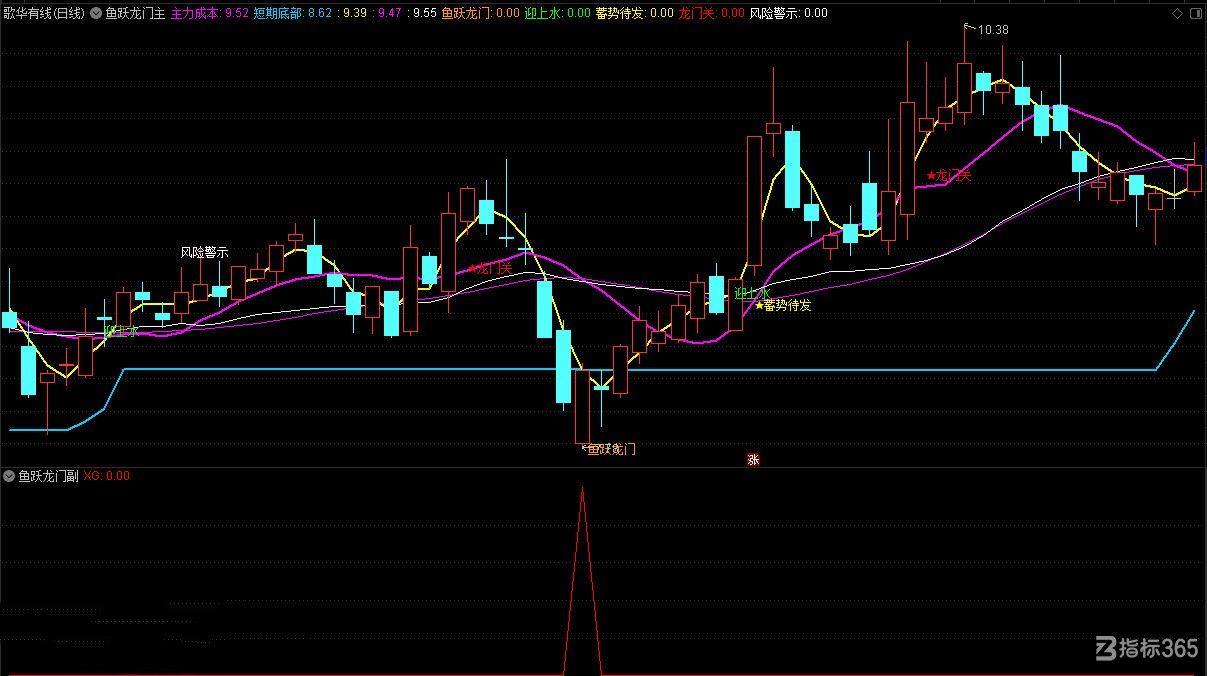This screenshot has width=1207, height=676.
Task: Expand the 鱼跃龙门副 indicator dropdown arrow
Action: pyautogui.click(x=10, y=476)
